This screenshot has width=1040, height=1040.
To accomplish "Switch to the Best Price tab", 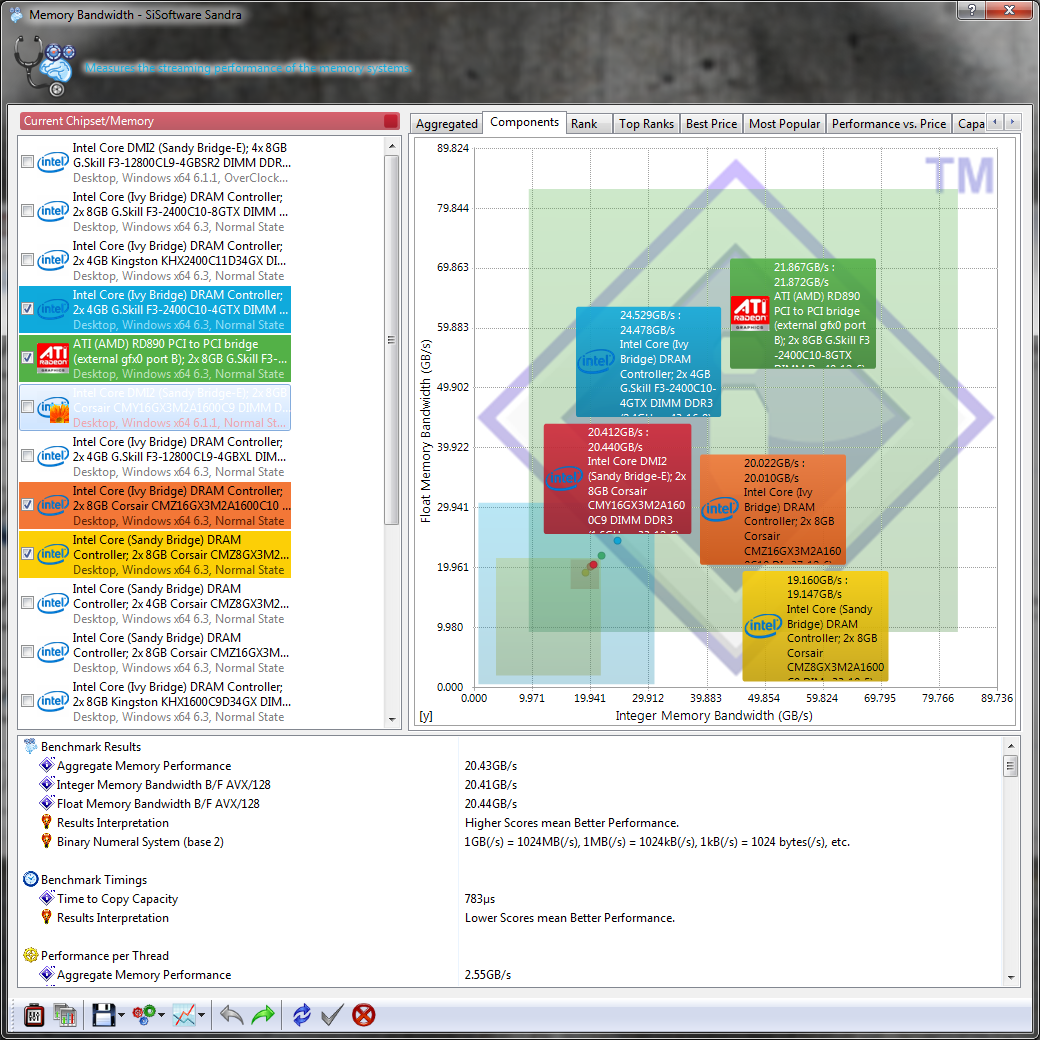I will click(711, 124).
